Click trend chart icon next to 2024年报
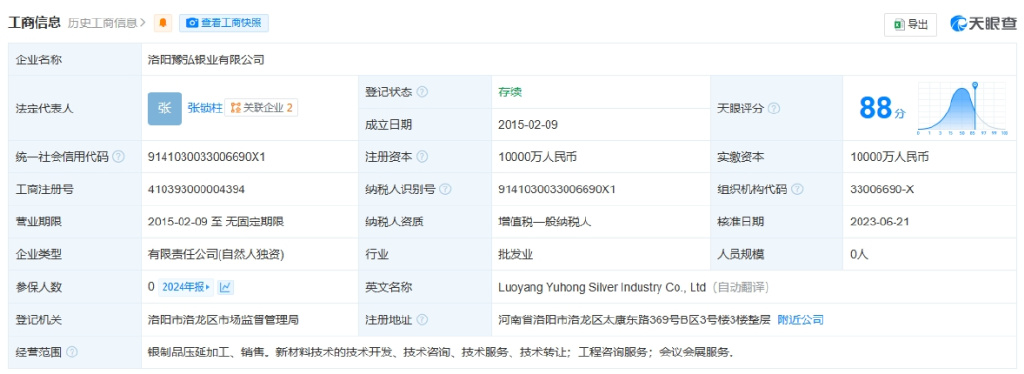Viewport: 1024px width, 374px height. tap(225, 287)
